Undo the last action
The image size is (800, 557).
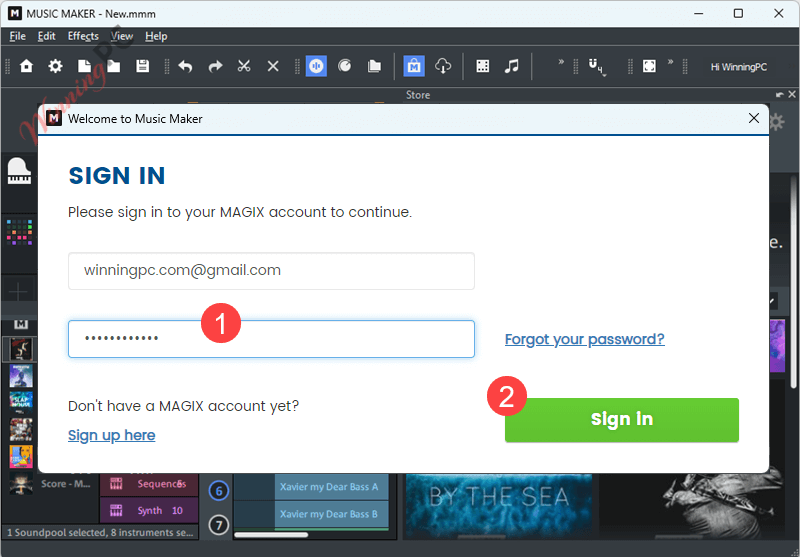pos(185,66)
